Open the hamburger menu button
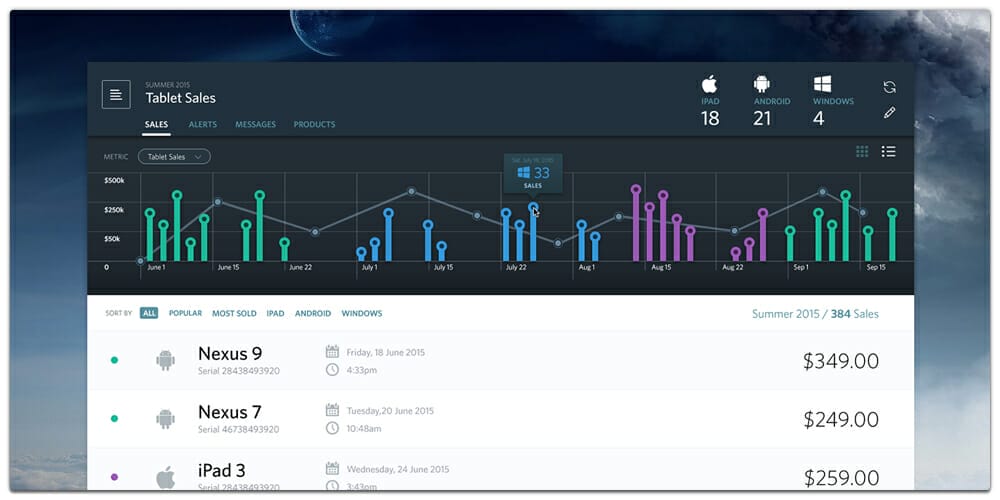Image resolution: width=1000 pixels, height=500 pixels. point(116,94)
